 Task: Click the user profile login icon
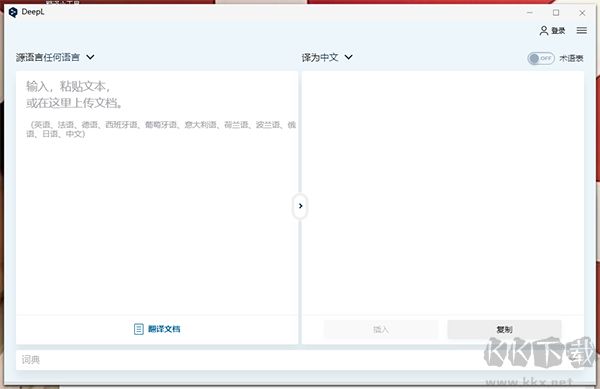click(543, 31)
